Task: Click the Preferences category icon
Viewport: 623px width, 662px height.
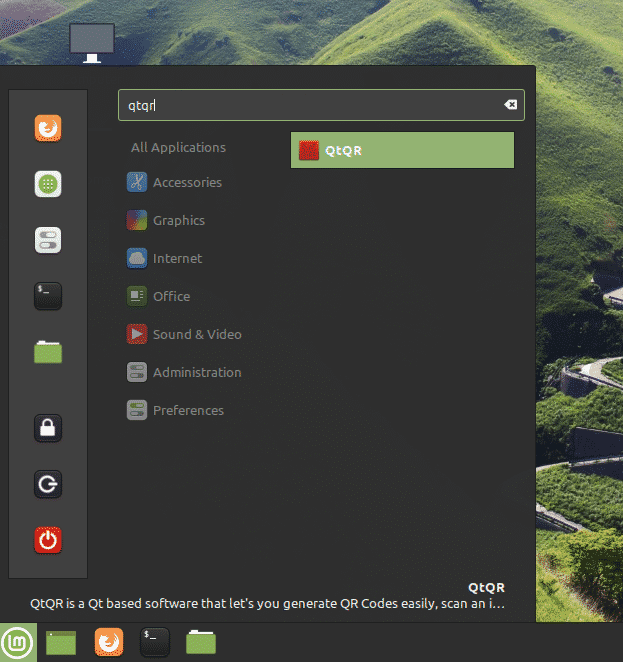Action: click(137, 410)
